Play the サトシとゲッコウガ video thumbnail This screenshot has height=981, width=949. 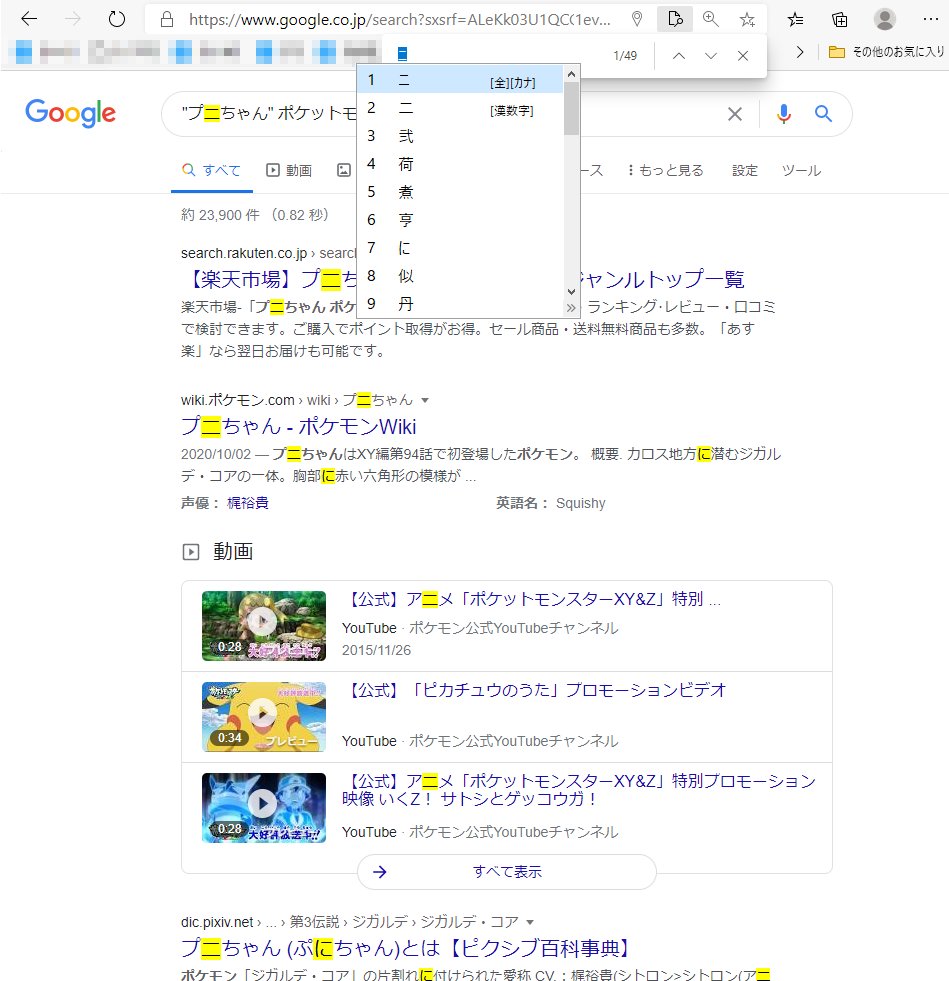tap(263, 808)
